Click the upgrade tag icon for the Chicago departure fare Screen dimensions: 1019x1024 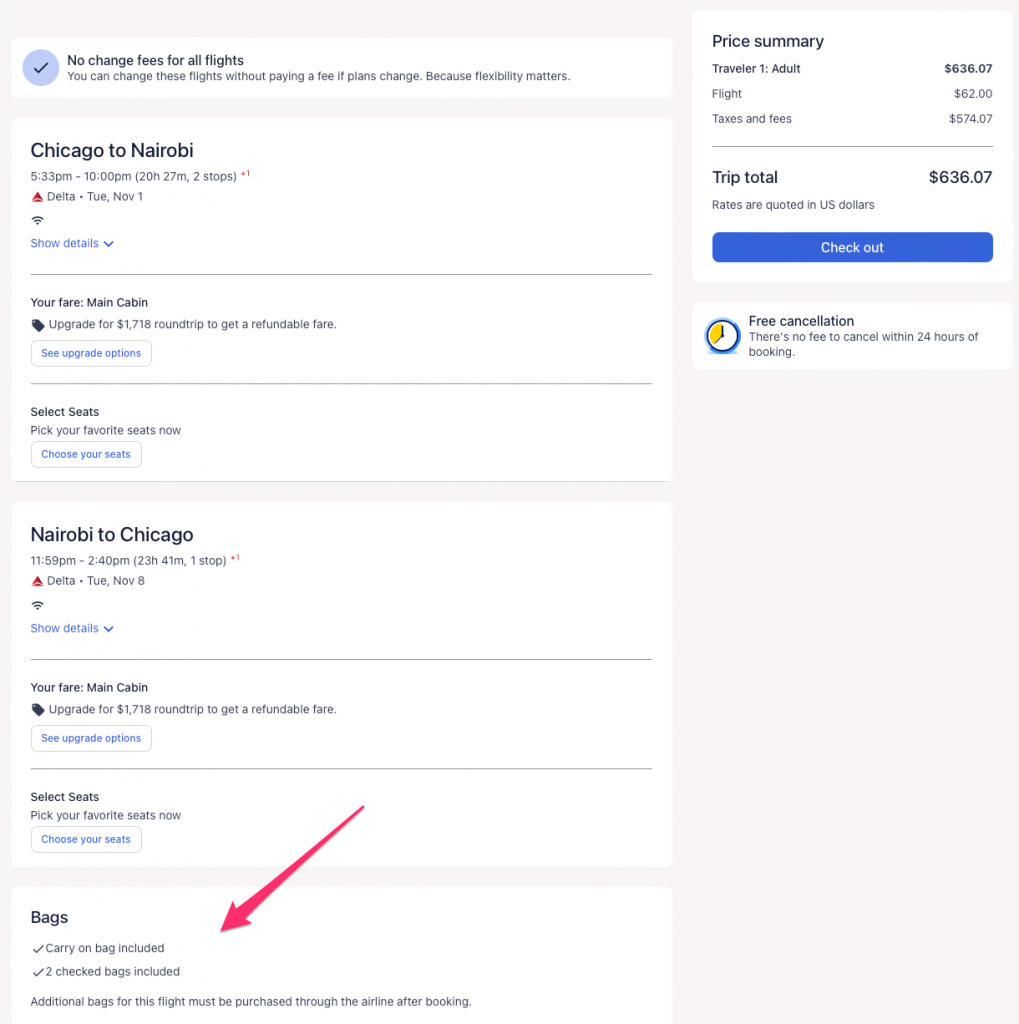click(38, 325)
